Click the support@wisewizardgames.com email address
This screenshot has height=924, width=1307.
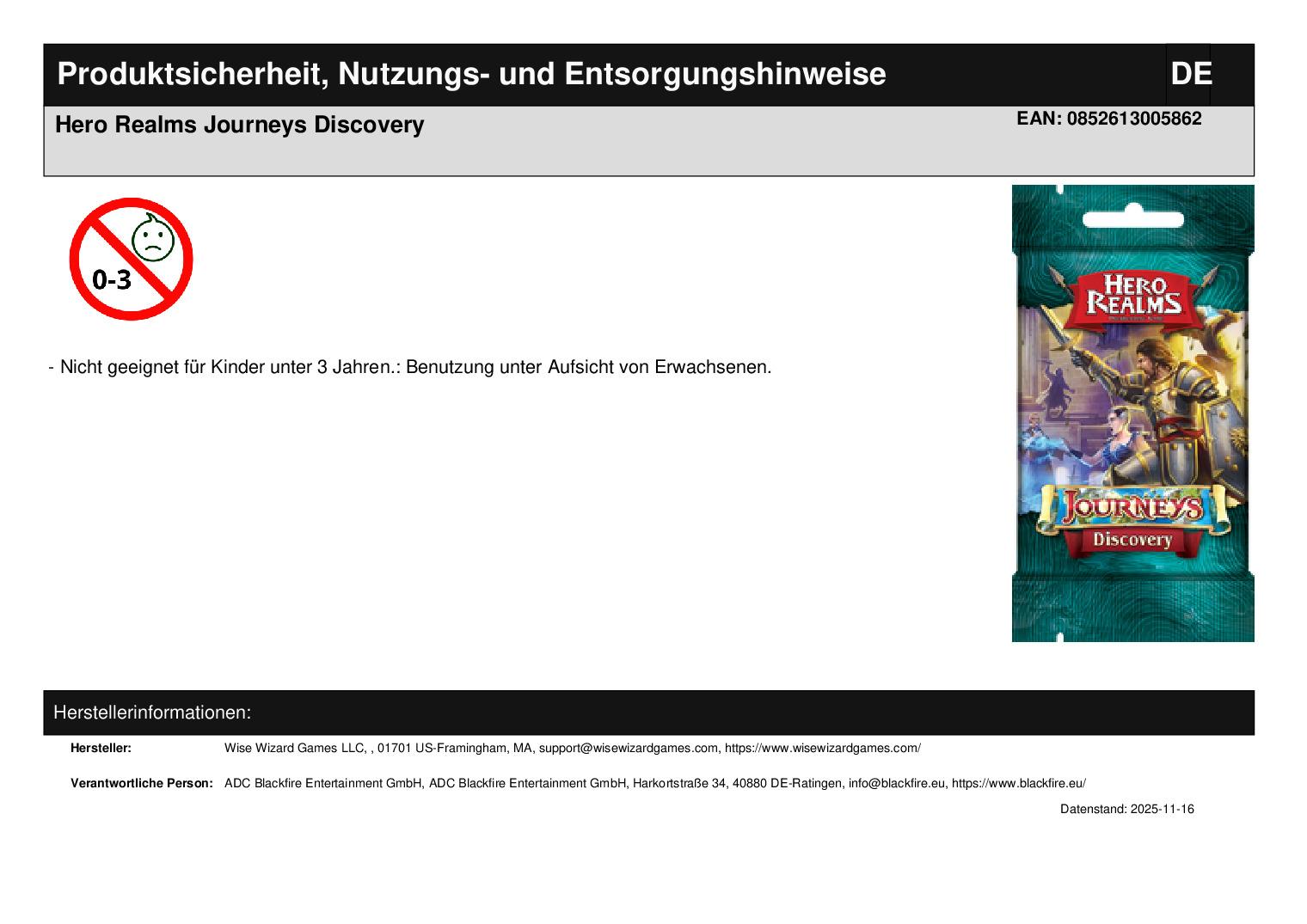pyautogui.click(x=629, y=749)
